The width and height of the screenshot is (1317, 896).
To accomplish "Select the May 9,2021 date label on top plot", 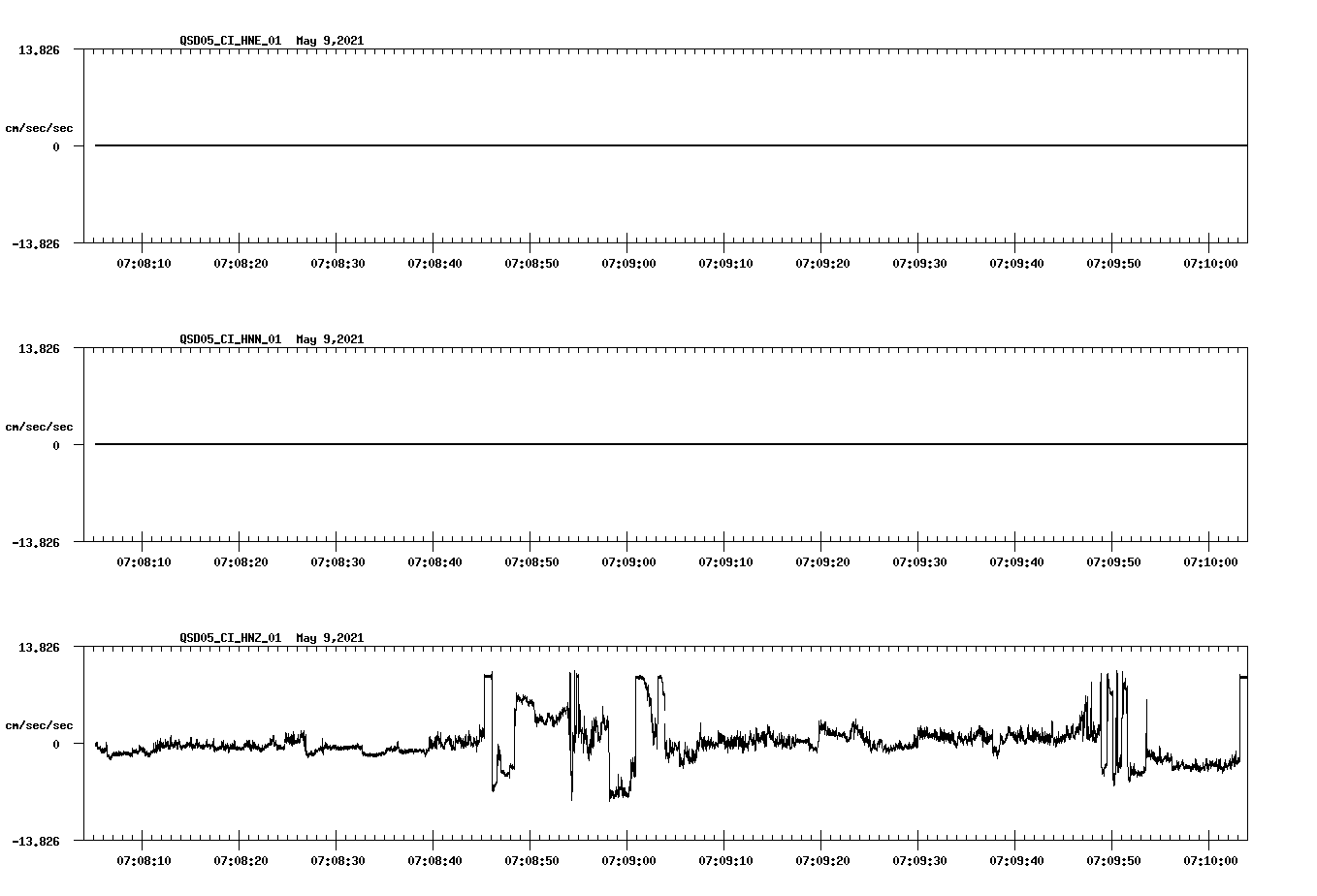I will tap(331, 41).
